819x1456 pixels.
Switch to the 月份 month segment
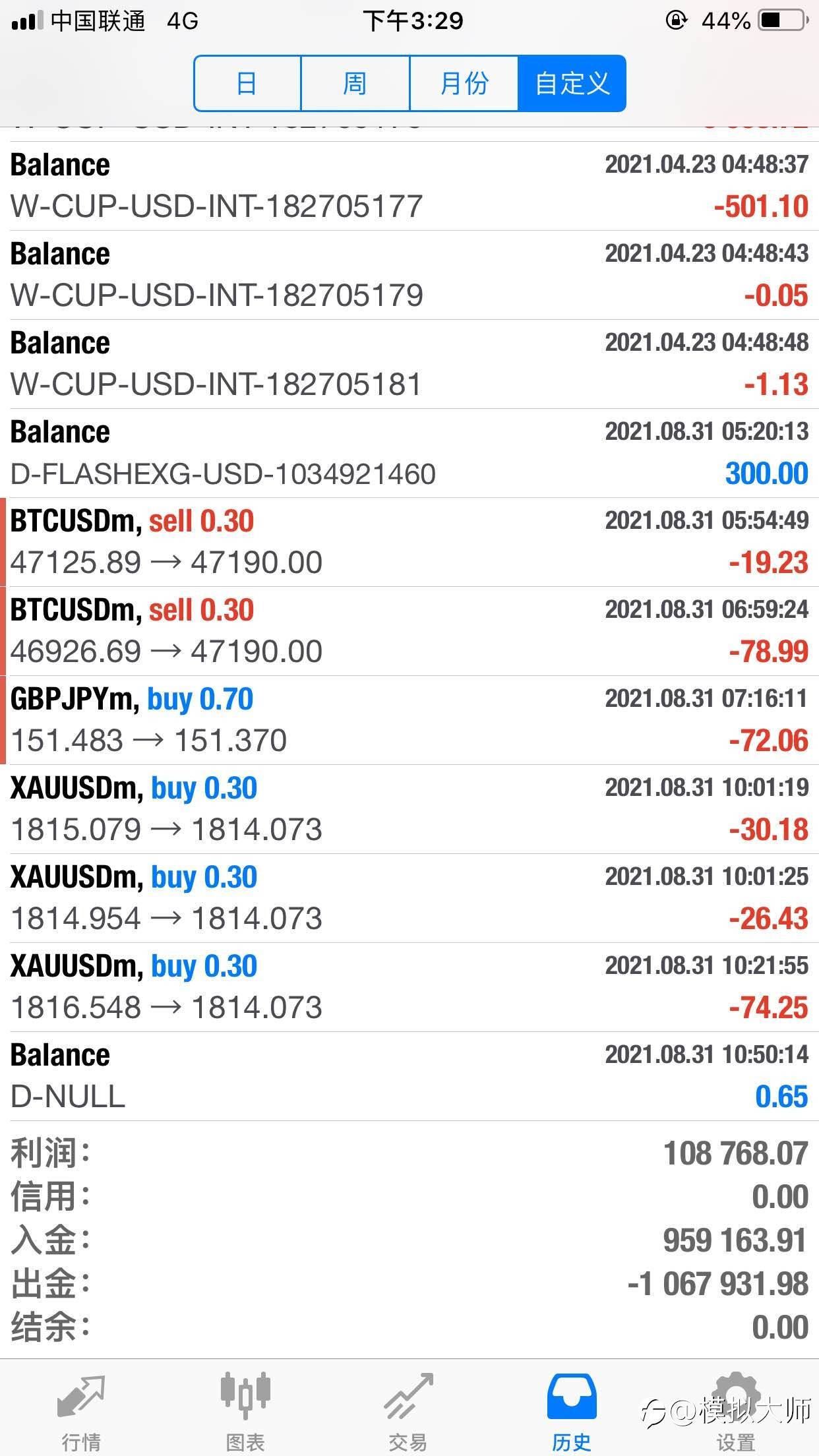(x=464, y=83)
